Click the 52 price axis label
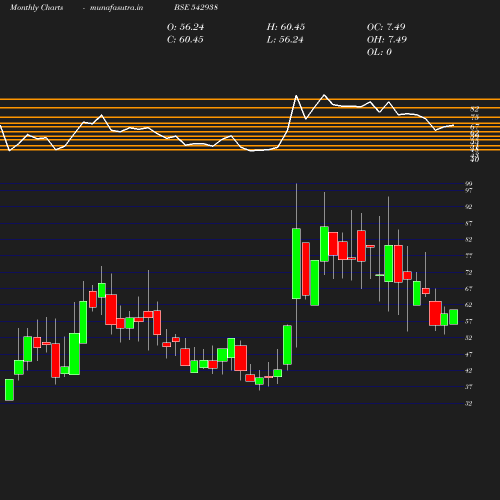The height and width of the screenshot is (500, 500). (469, 338)
